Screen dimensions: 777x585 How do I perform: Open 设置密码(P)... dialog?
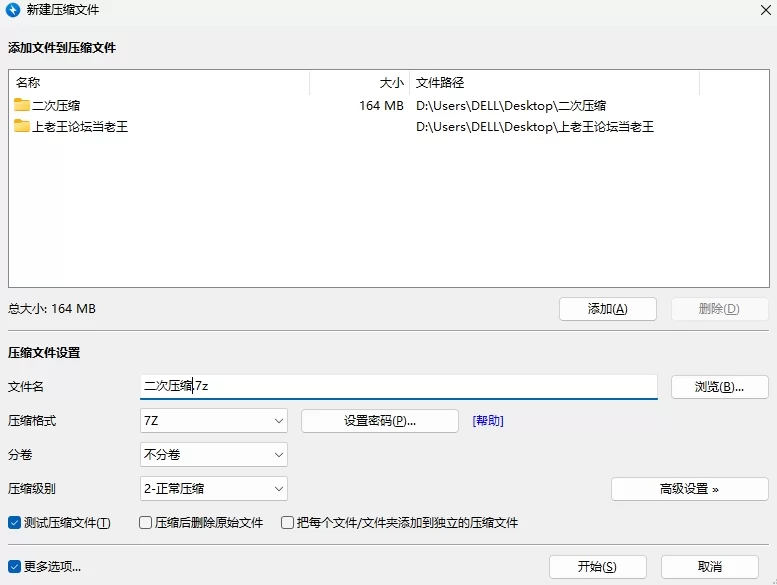coord(380,421)
